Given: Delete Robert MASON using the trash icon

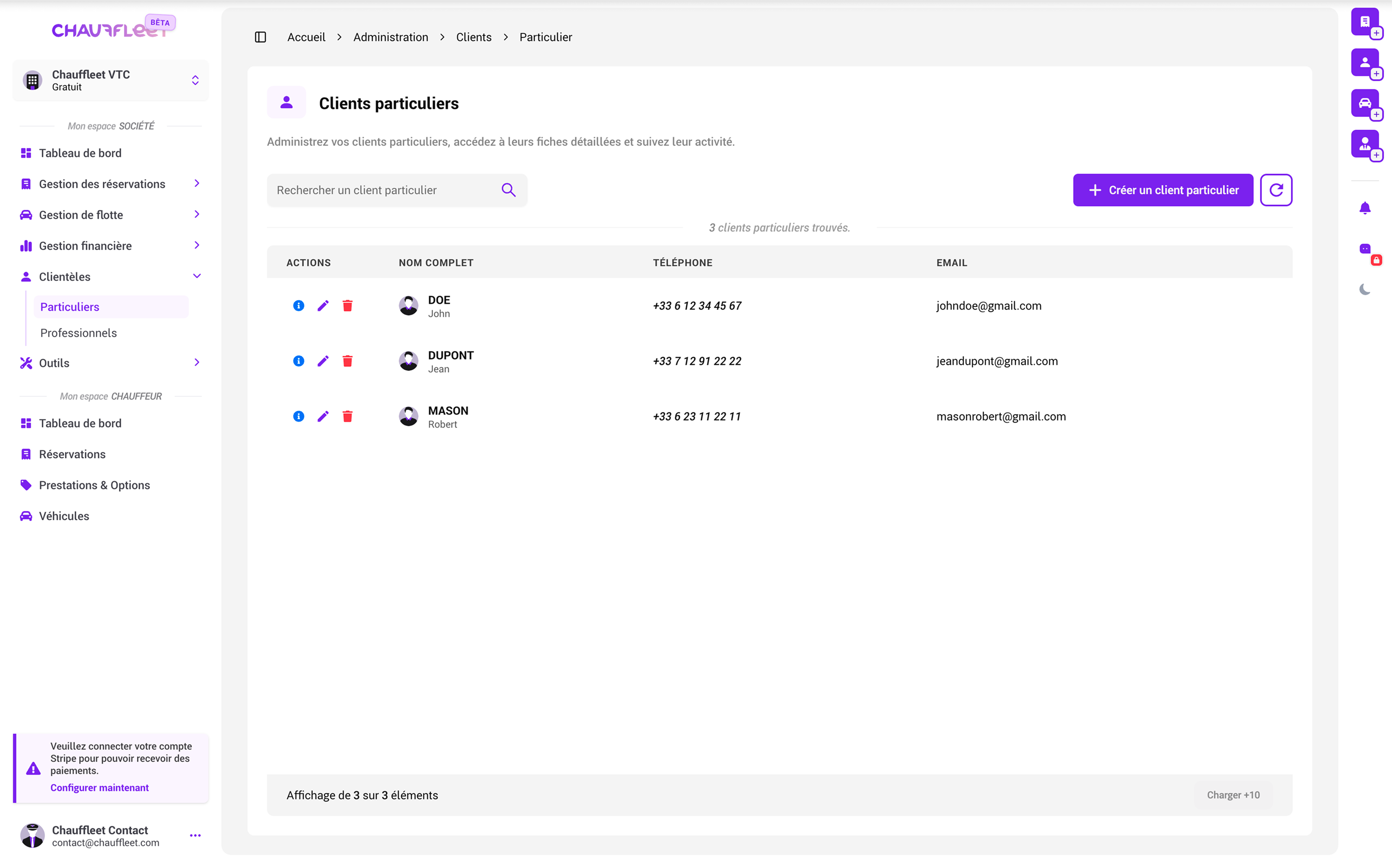Looking at the screenshot, I should [347, 416].
